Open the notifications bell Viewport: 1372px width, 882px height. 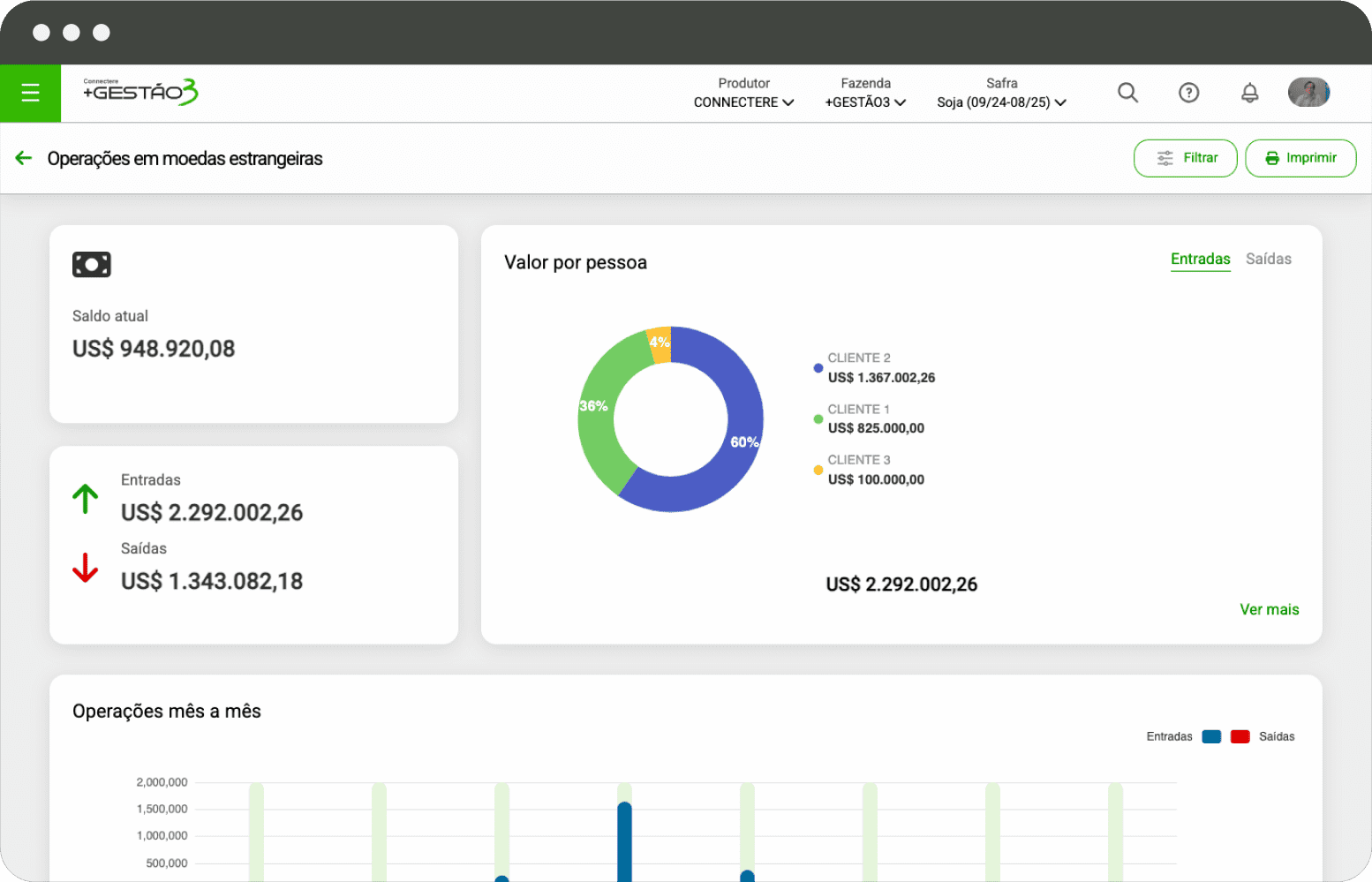pyautogui.click(x=1249, y=93)
